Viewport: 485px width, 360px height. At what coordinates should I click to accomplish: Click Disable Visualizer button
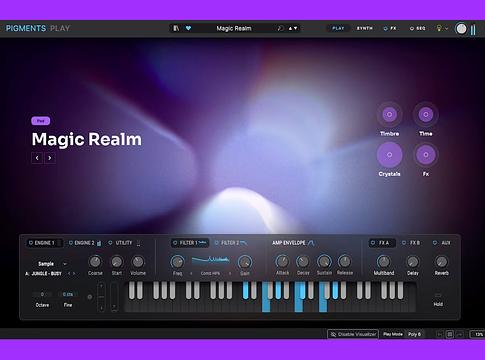tap(353, 334)
